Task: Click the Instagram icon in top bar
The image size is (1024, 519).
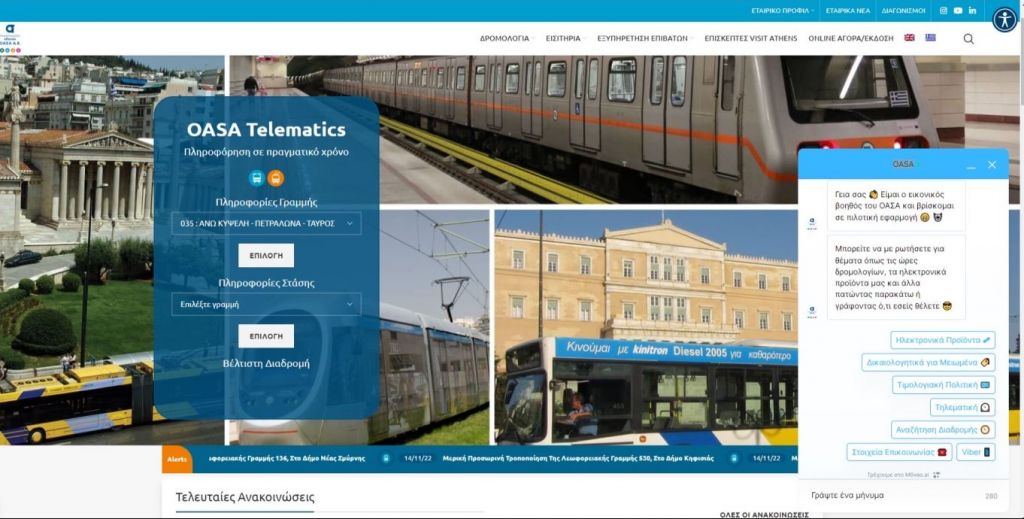Action: click(943, 10)
